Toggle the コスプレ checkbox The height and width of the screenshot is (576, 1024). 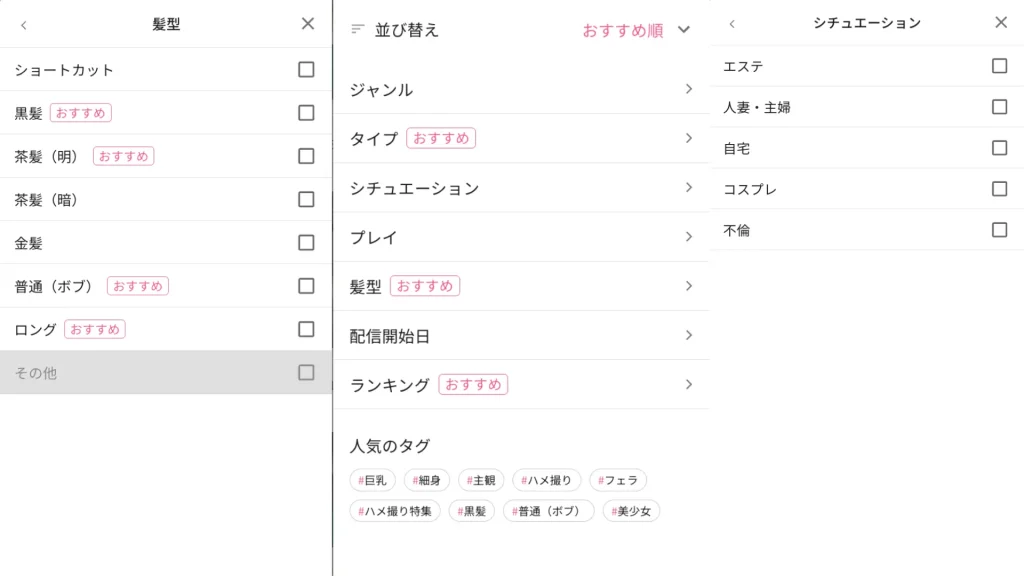pos(999,189)
